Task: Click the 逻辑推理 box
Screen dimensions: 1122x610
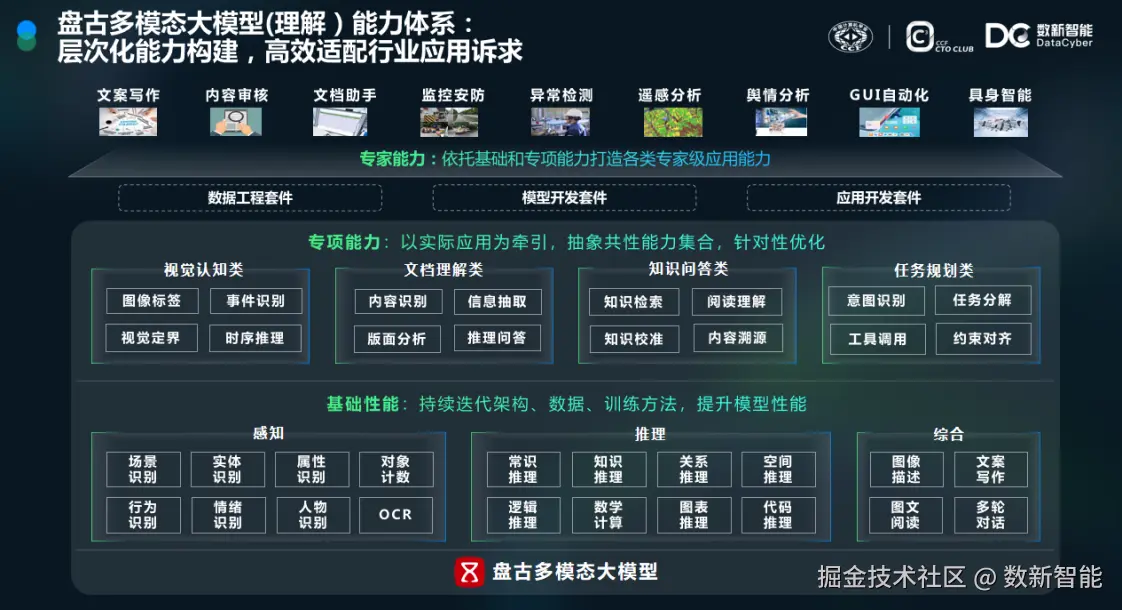Action: pyautogui.click(x=523, y=515)
